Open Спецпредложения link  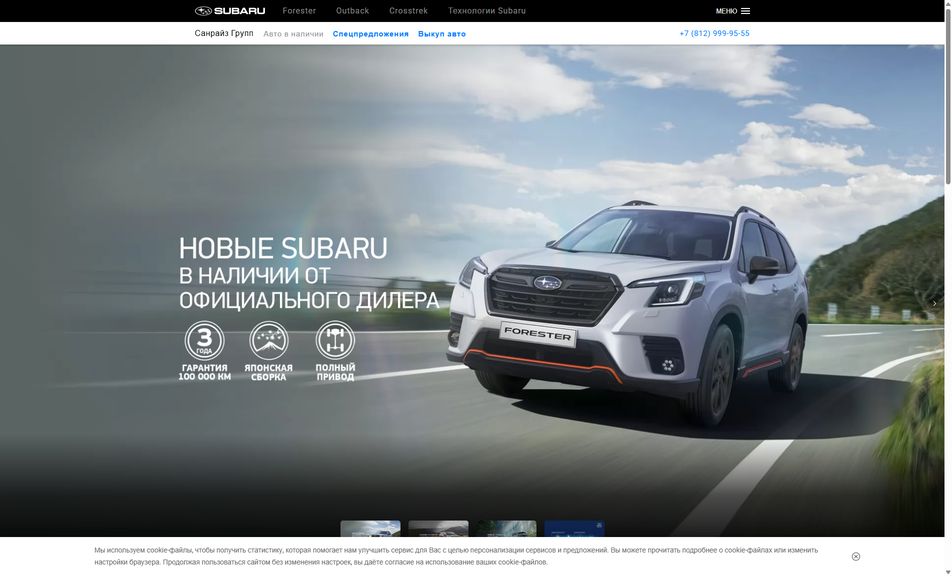pyautogui.click(x=370, y=34)
